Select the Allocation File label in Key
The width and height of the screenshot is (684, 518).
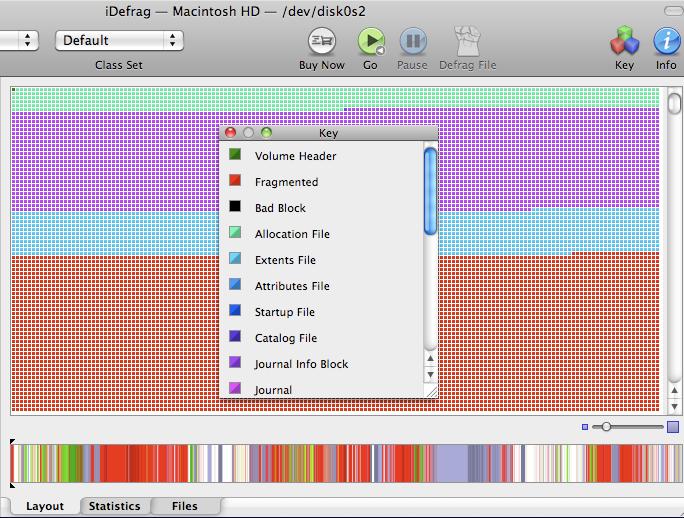click(292, 234)
